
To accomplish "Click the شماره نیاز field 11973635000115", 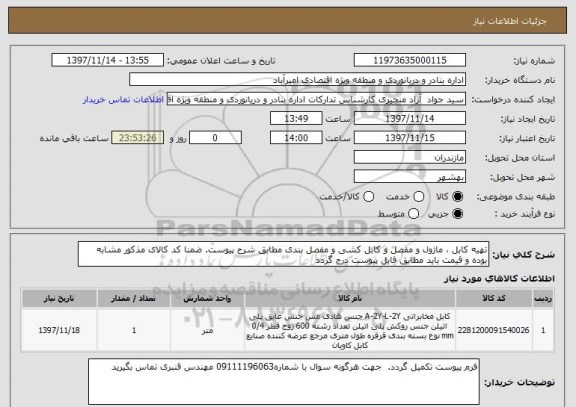I will pos(410,60).
